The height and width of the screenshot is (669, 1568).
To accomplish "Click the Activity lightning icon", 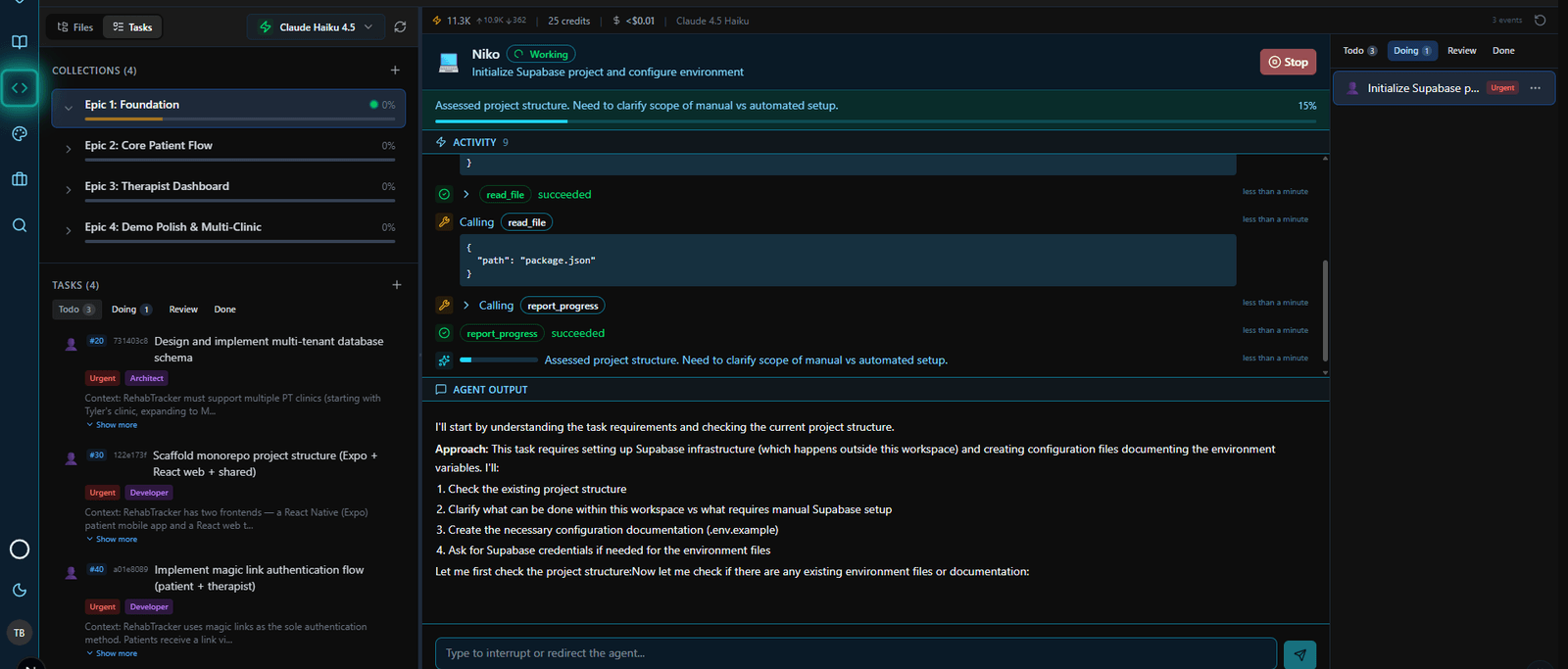I will coord(441,142).
